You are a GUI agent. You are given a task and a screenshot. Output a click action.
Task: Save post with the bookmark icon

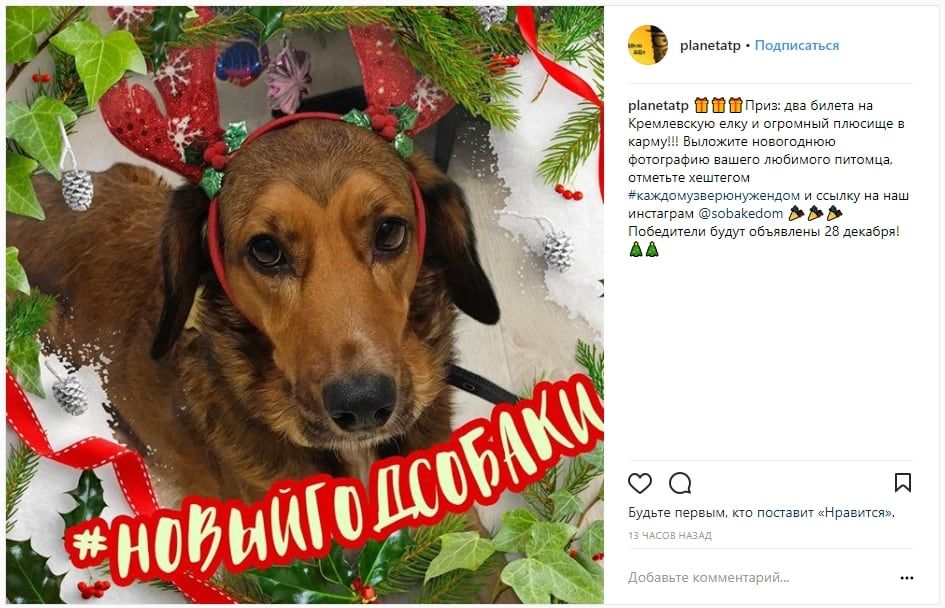pos(902,483)
